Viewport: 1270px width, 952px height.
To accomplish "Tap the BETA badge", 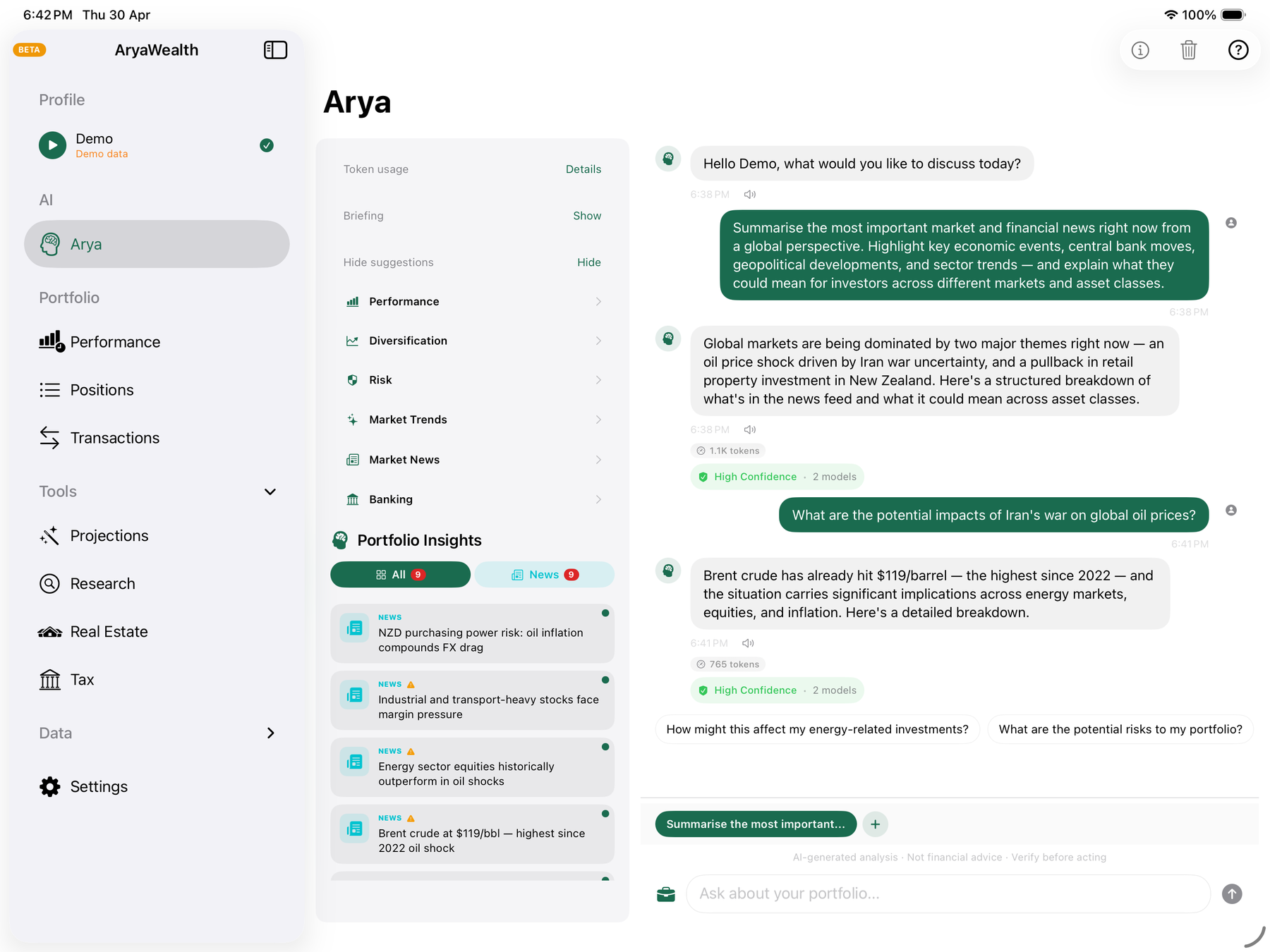I will (30, 50).
